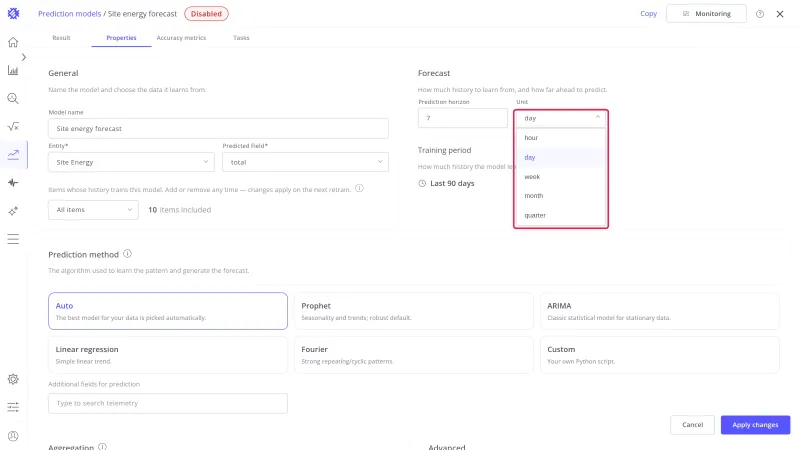This screenshot has width=800, height=450.
Task: Switch to the Properties tab
Action: (121, 38)
